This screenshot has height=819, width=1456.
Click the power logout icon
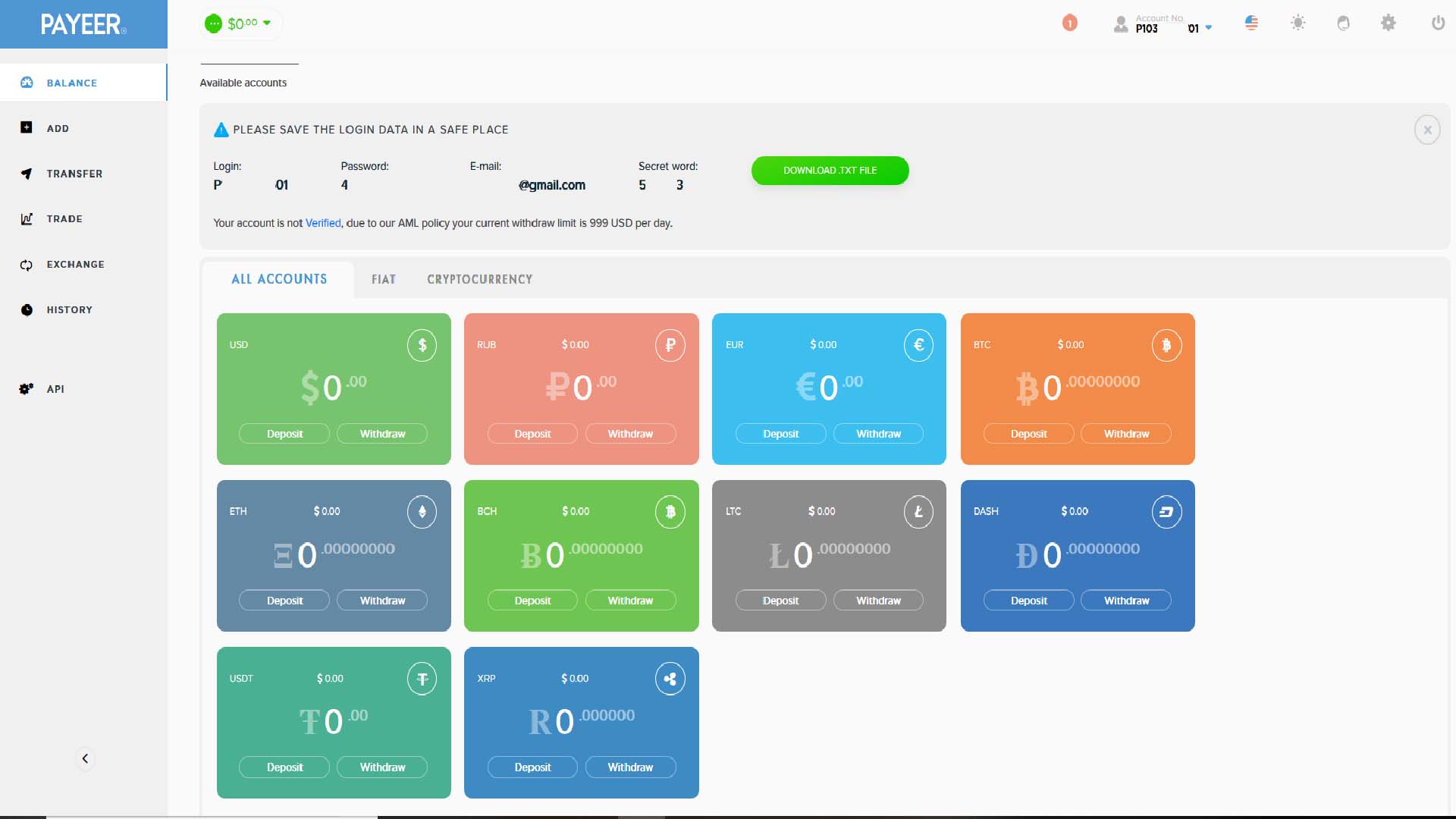1437,23
